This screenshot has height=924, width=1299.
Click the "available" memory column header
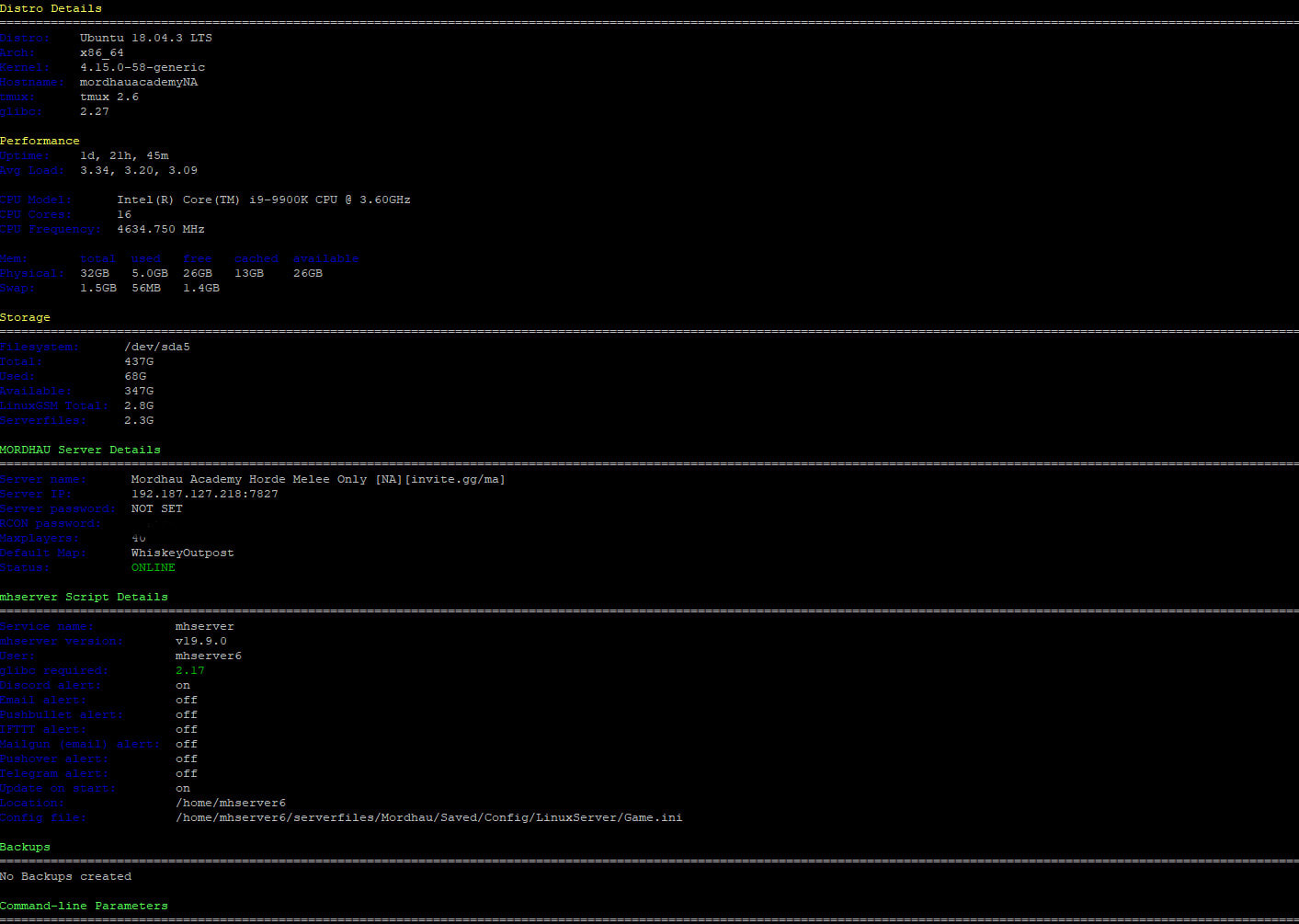pyautogui.click(x=326, y=258)
